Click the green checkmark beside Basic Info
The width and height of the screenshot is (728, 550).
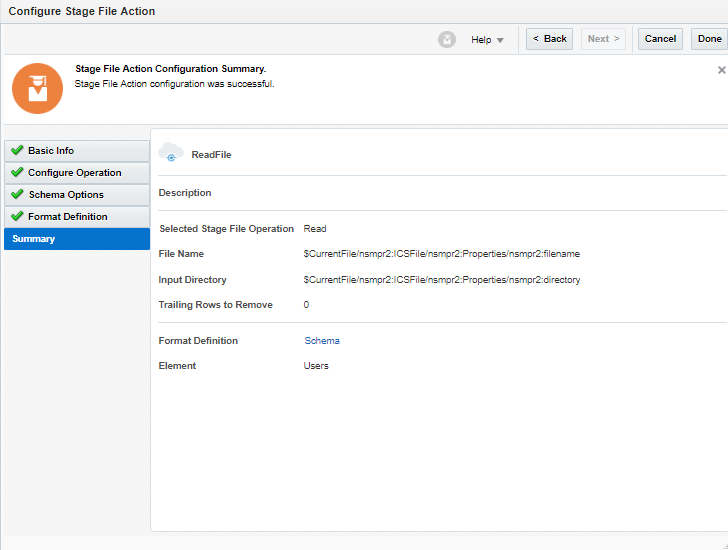tap(17, 151)
